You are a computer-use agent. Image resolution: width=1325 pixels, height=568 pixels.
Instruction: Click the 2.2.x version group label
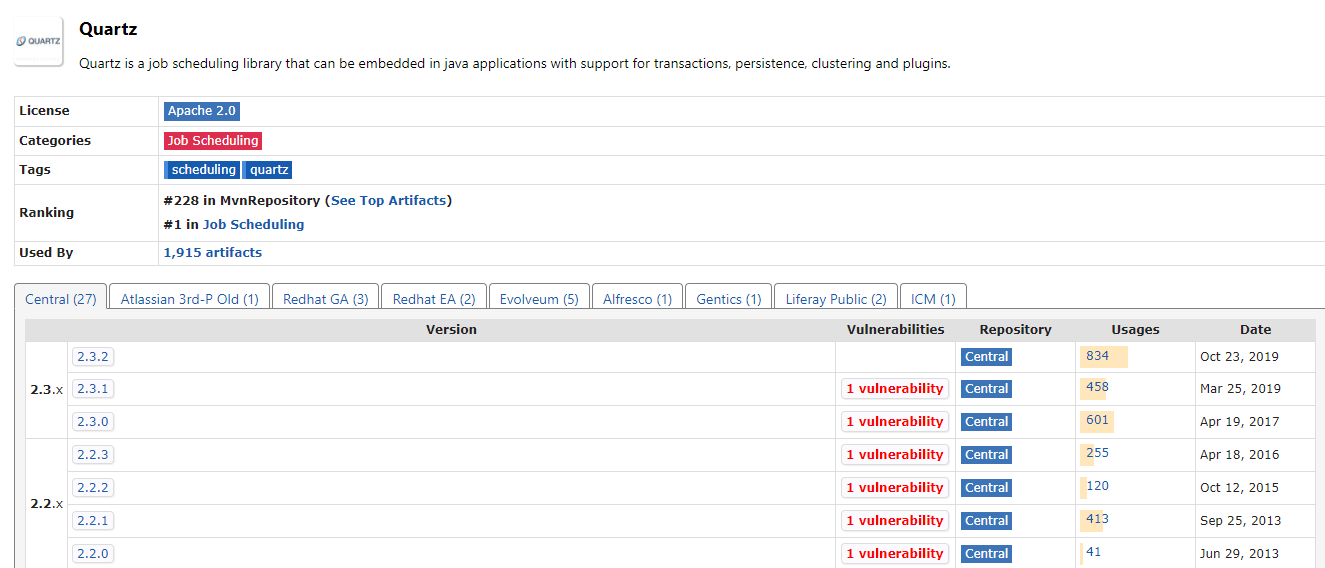coord(46,504)
